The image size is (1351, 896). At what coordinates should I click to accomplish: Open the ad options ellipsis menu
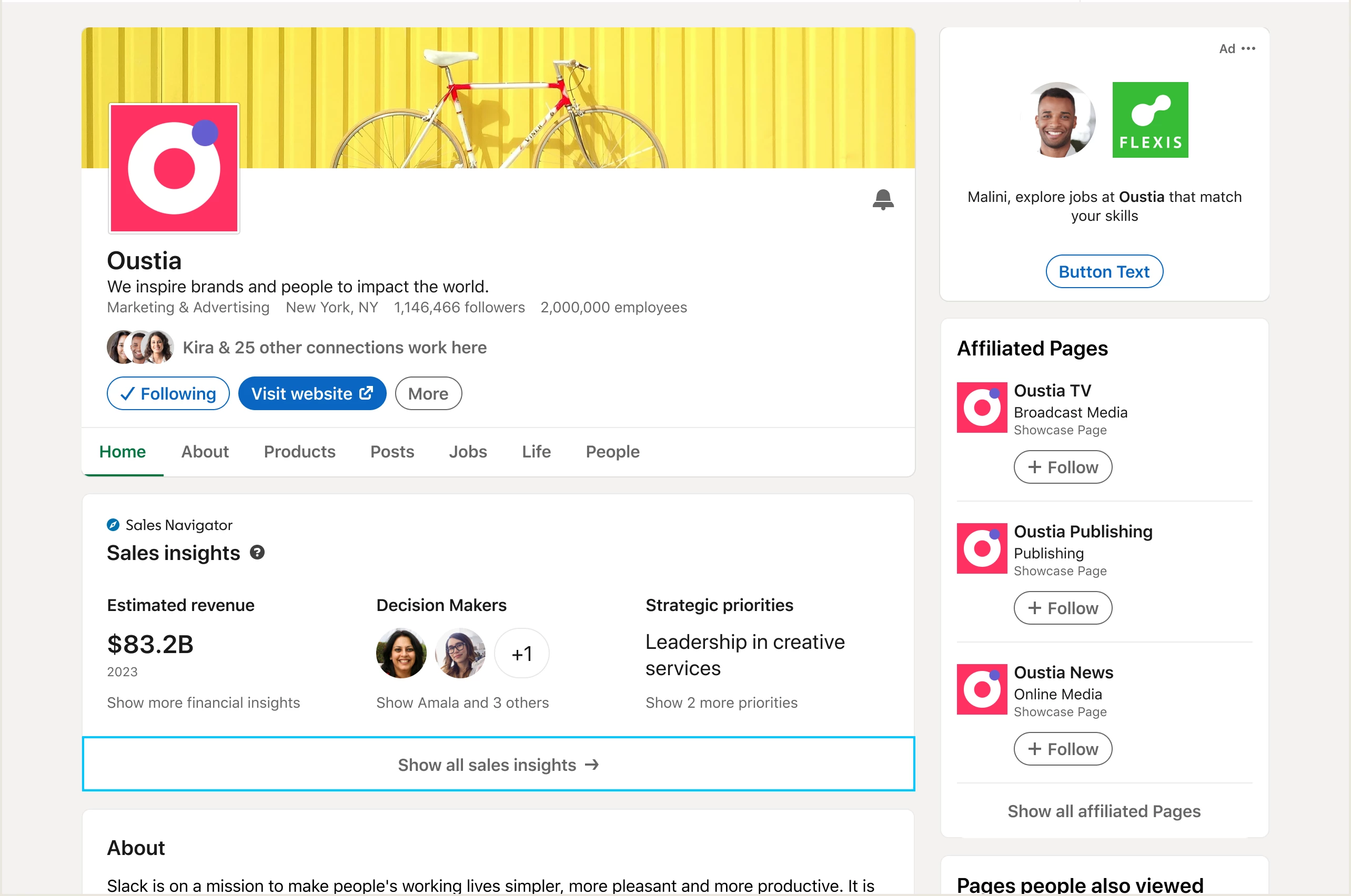click(1248, 48)
